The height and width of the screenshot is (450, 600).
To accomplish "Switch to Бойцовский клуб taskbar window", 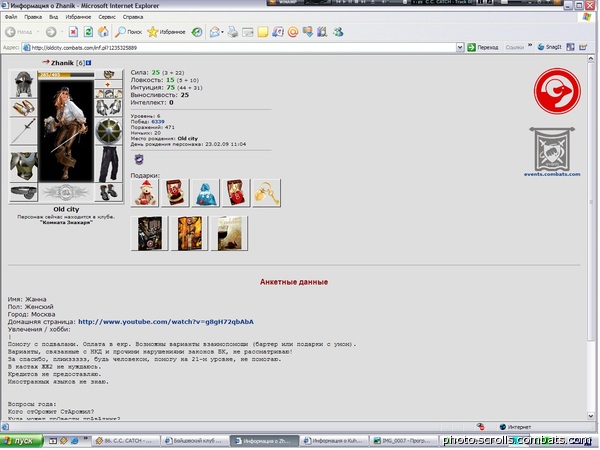I will [x=195, y=441].
